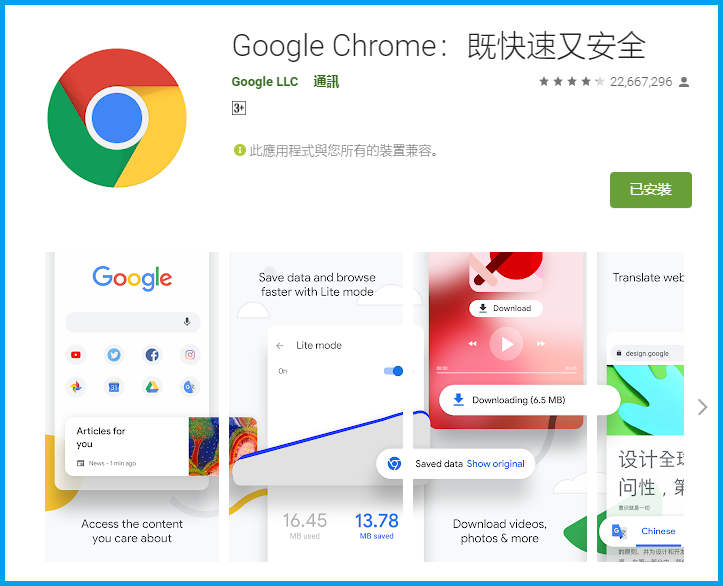Click the Instagram shortcut icon in first screenshot
This screenshot has height=586, width=723.
point(190,355)
